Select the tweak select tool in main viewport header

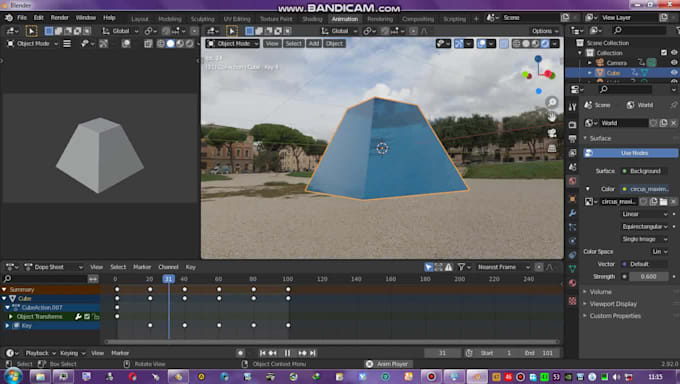(x=232, y=31)
